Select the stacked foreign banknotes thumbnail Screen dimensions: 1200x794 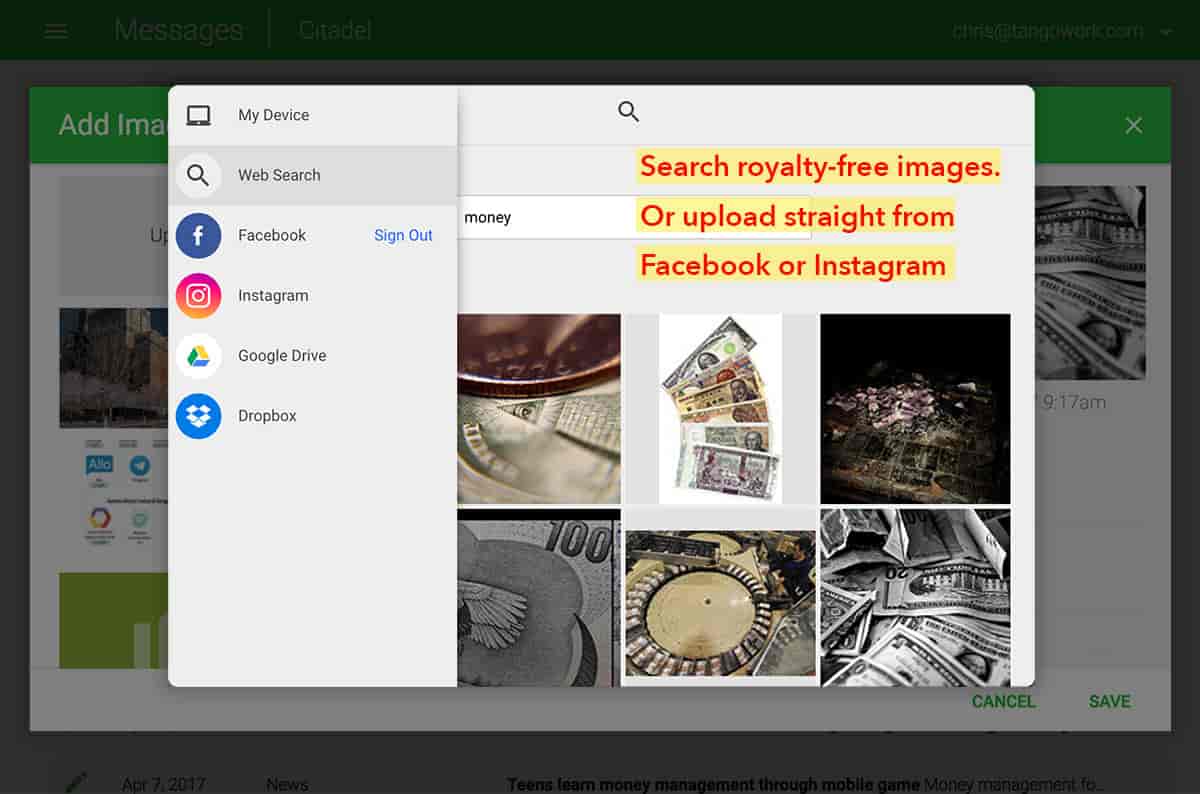(x=720, y=409)
